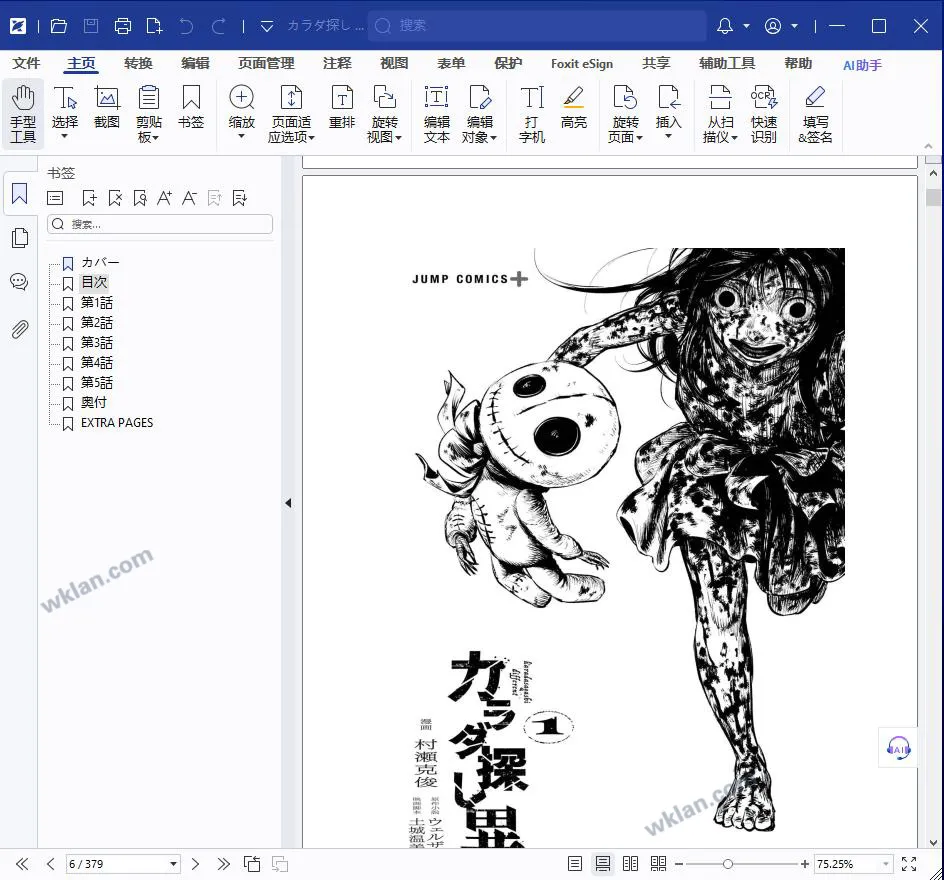Show the Bookmarks panel
Viewport: 944px width, 880px height.
20,194
